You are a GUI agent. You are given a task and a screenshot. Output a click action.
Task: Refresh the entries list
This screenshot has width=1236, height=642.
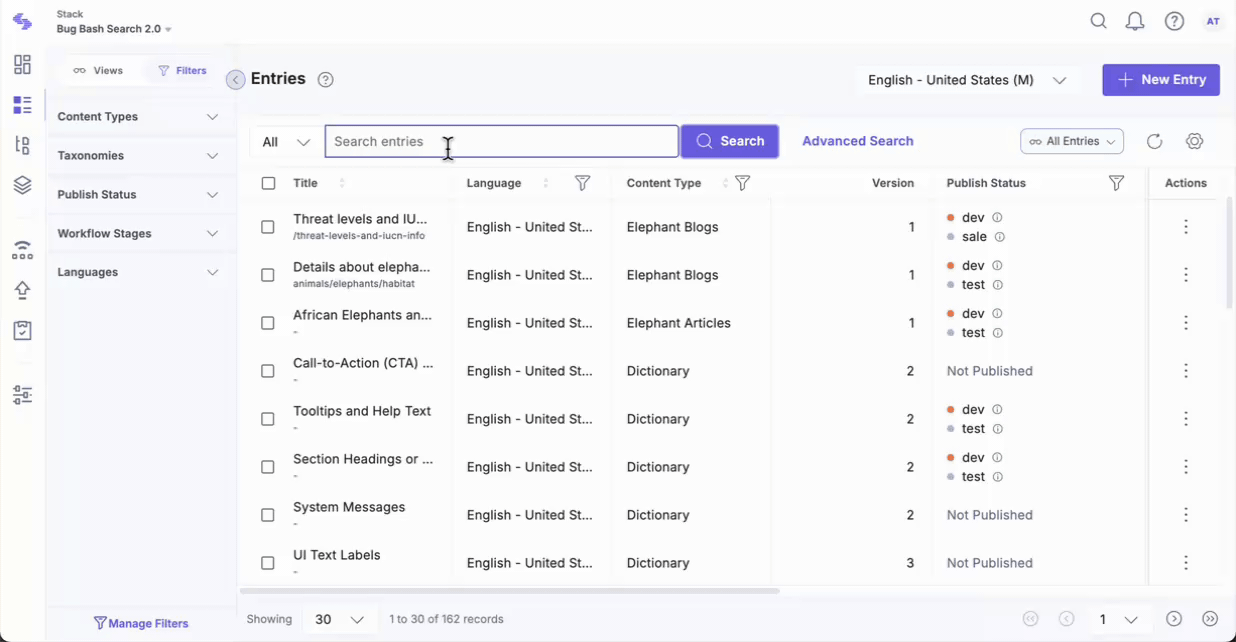(x=1154, y=141)
